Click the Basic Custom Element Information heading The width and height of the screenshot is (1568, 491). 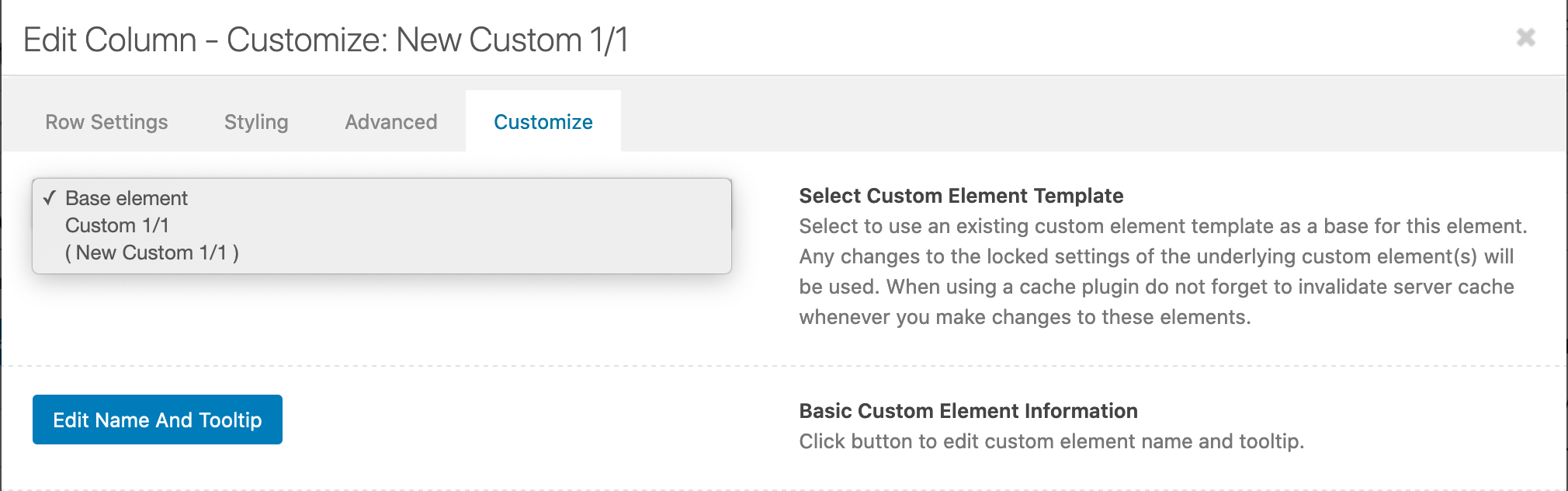point(968,411)
